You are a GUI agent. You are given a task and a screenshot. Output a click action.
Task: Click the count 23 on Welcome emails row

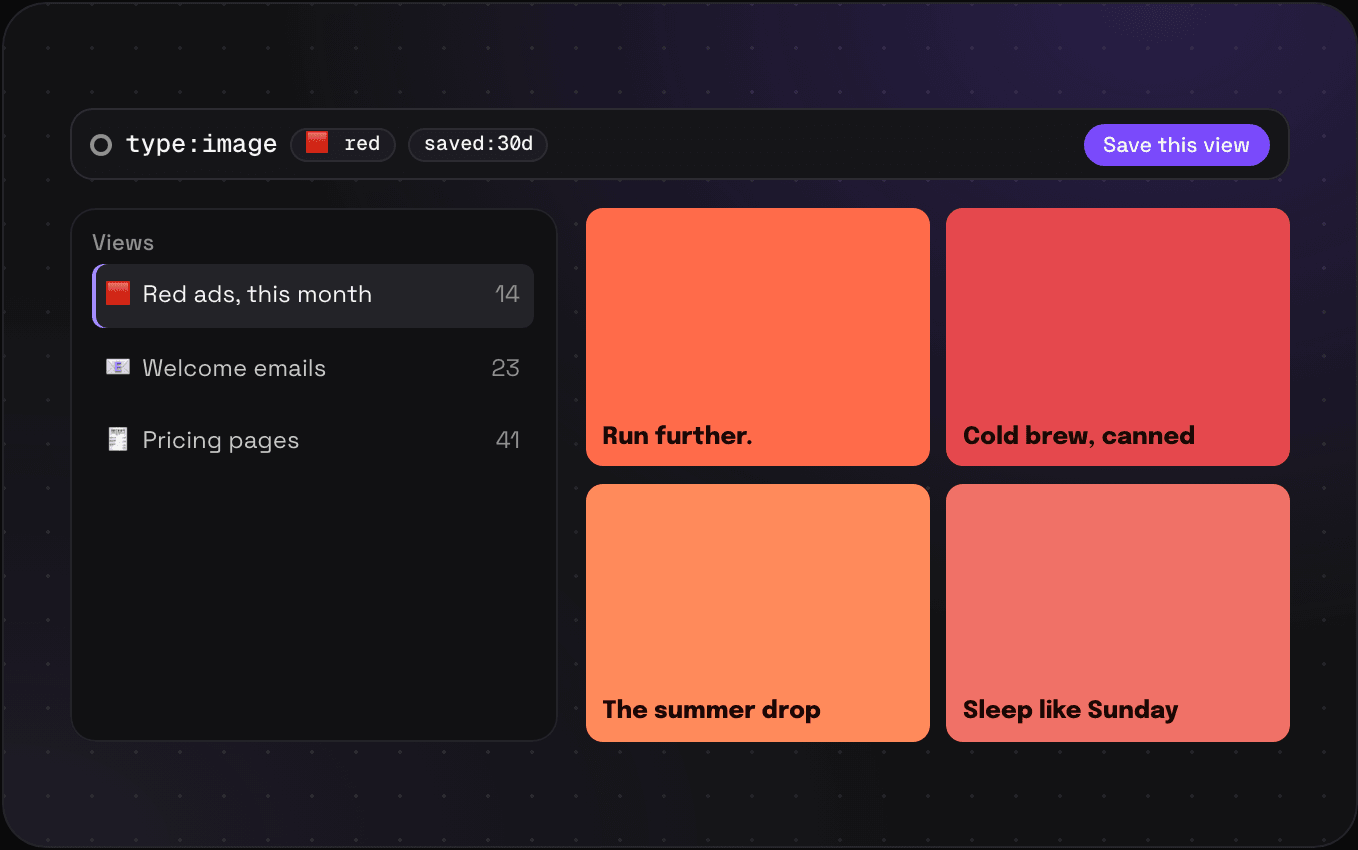(x=505, y=368)
